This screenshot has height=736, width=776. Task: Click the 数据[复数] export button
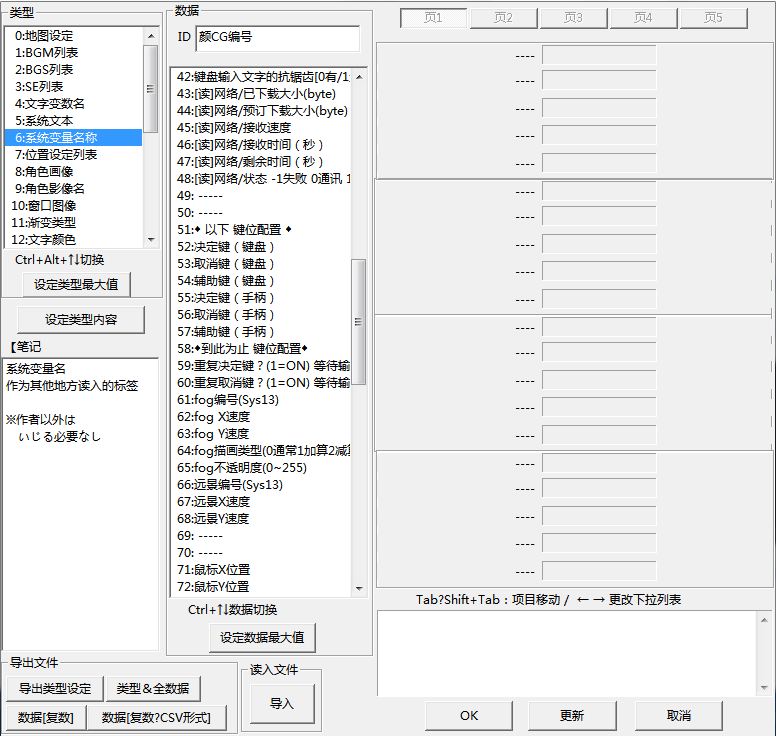point(46,718)
